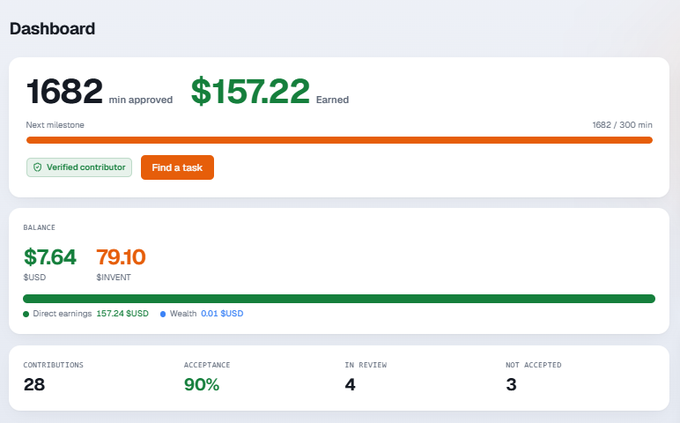Click the 79.10 INVENT balance
This screenshot has width=680, height=423.
coord(121,257)
